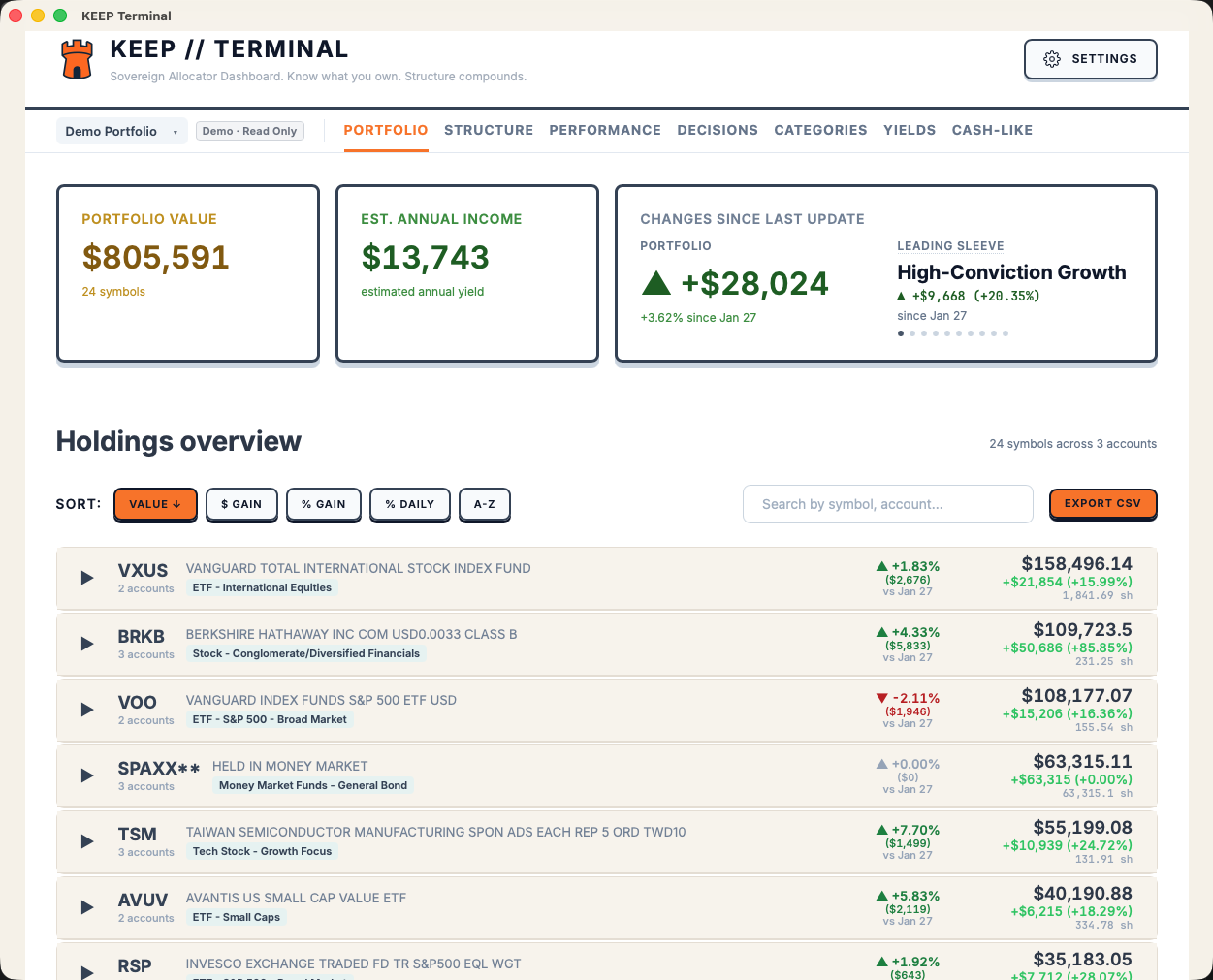Select the last carousel dot in Leading Sleeve

(x=1006, y=333)
